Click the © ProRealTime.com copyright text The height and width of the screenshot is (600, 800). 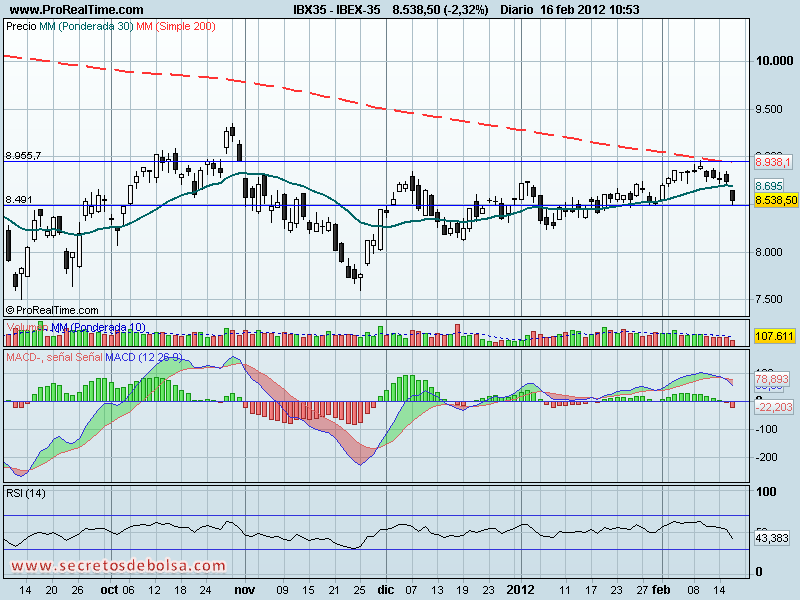pyautogui.click(x=52, y=310)
